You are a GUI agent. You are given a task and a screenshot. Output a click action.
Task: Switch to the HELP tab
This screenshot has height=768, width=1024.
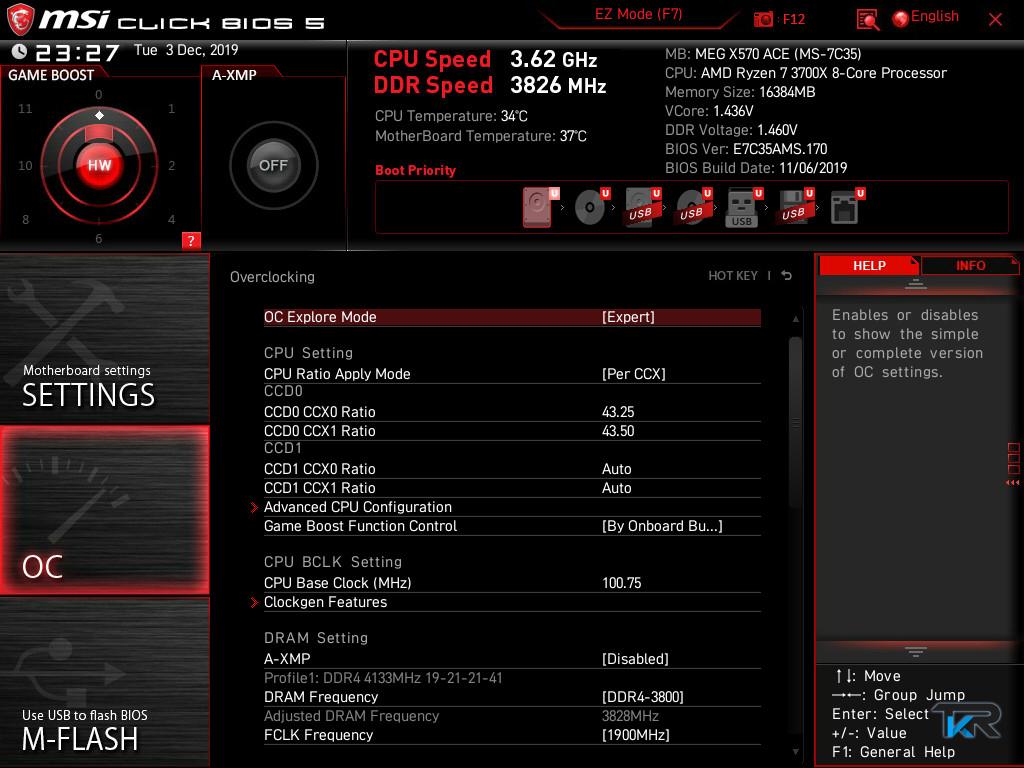869,265
